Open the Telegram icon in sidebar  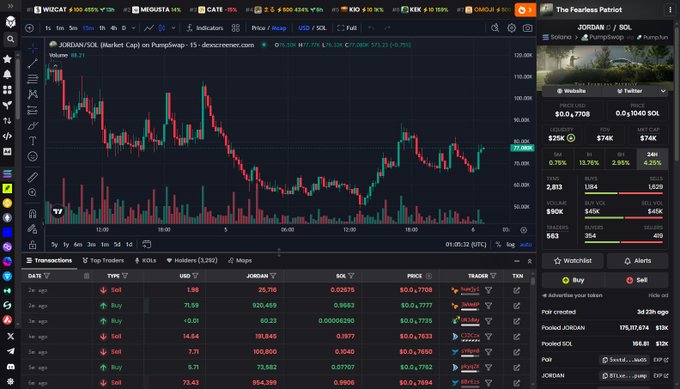10,351
